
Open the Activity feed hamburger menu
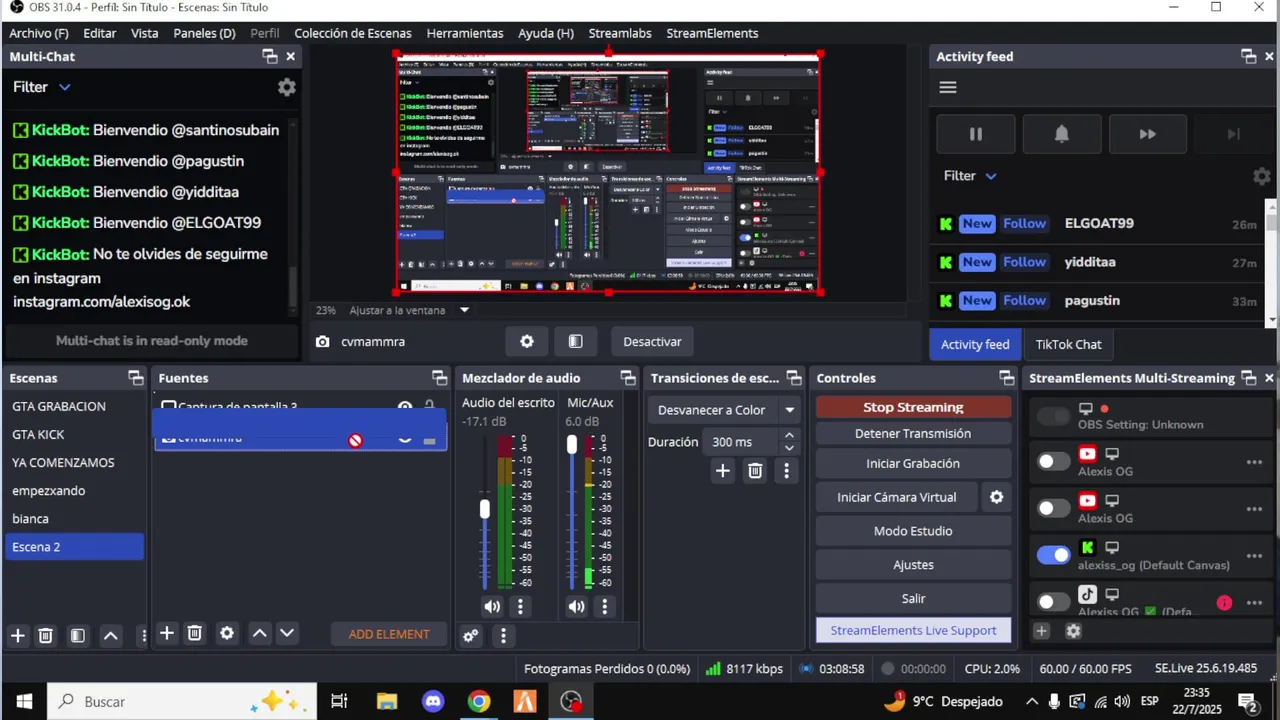(x=948, y=87)
